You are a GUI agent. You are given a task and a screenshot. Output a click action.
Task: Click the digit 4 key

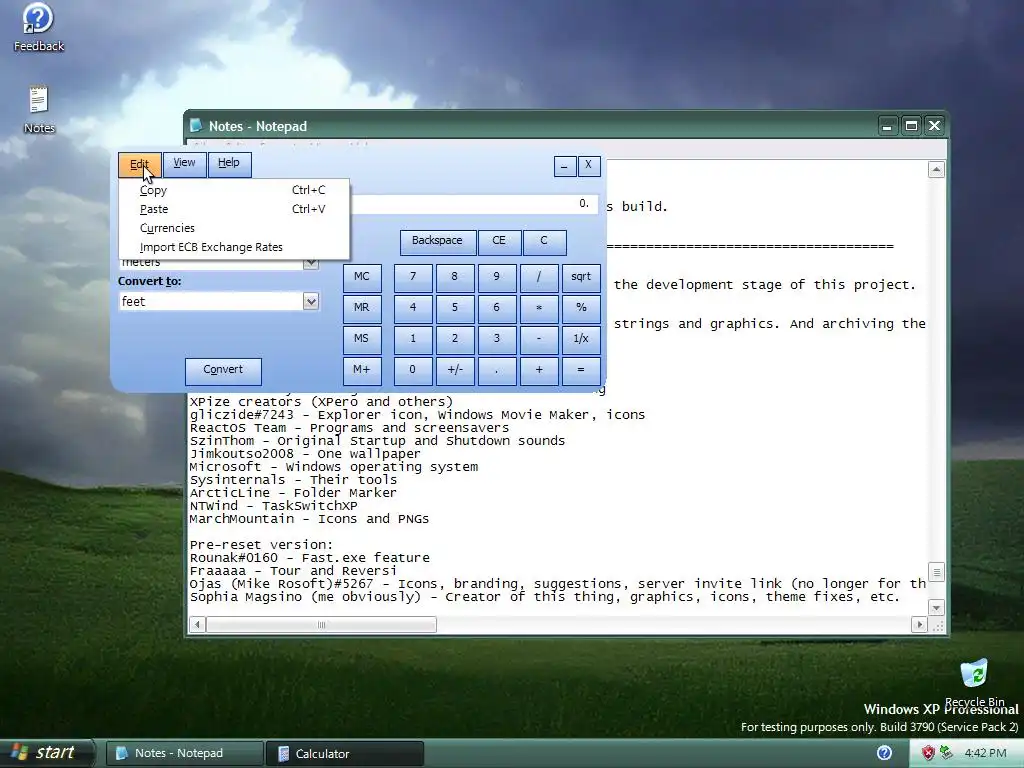point(413,308)
